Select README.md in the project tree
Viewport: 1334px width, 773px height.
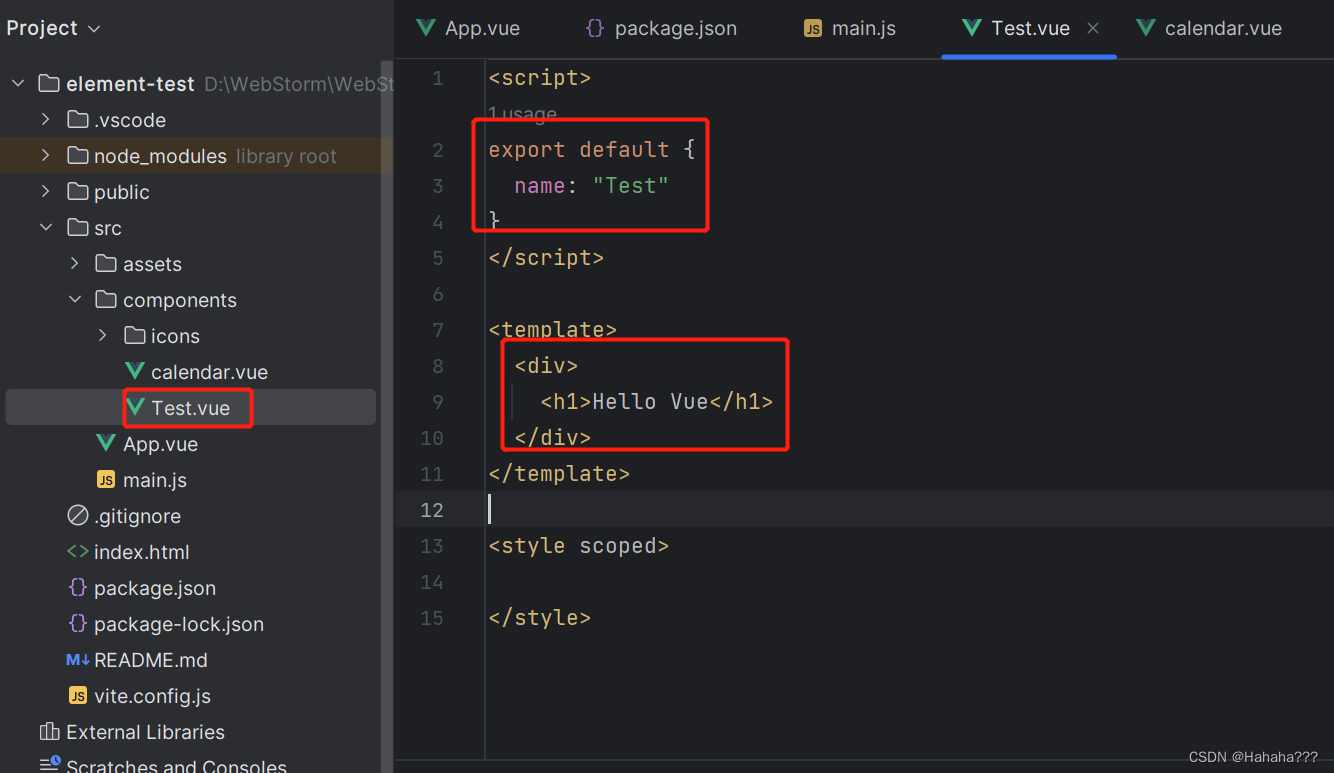150,660
